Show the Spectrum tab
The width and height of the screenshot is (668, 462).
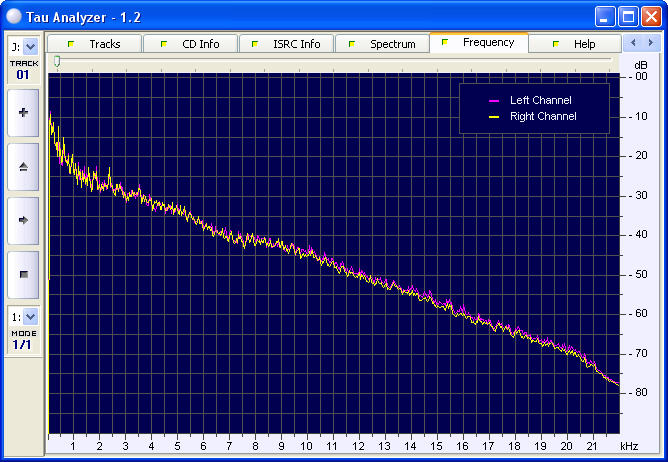(381, 44)
